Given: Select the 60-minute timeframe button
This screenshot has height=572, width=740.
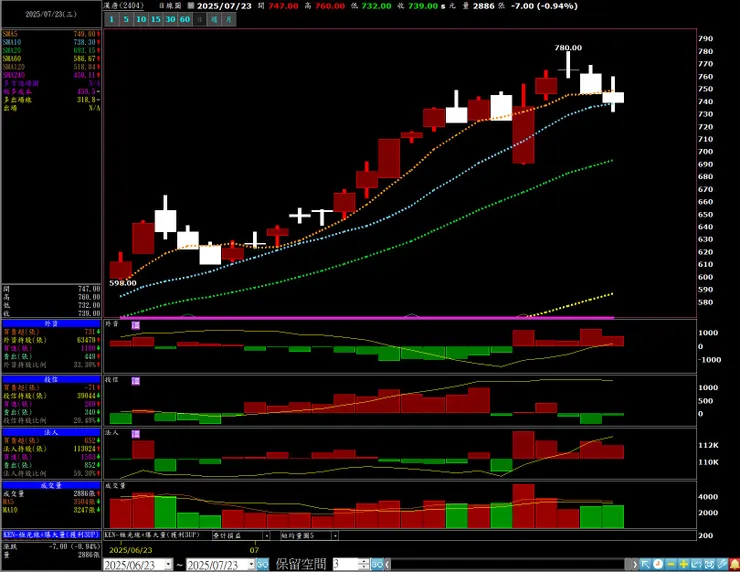Looking at the screenshot, I should click(185, 19).
